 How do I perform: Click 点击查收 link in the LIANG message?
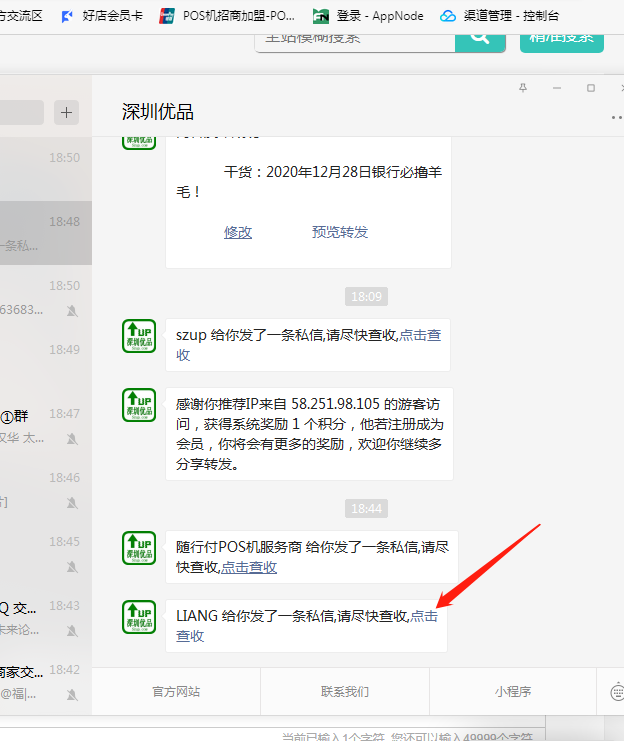pos(424,616)
